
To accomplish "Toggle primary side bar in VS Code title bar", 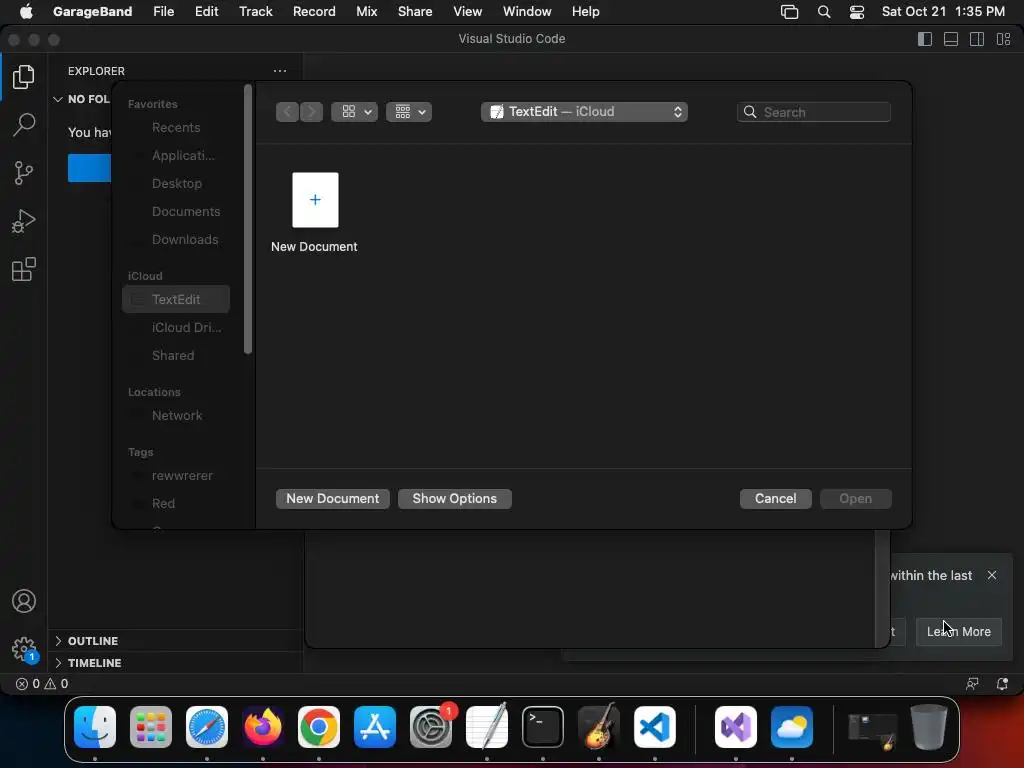I will point(925,39).
